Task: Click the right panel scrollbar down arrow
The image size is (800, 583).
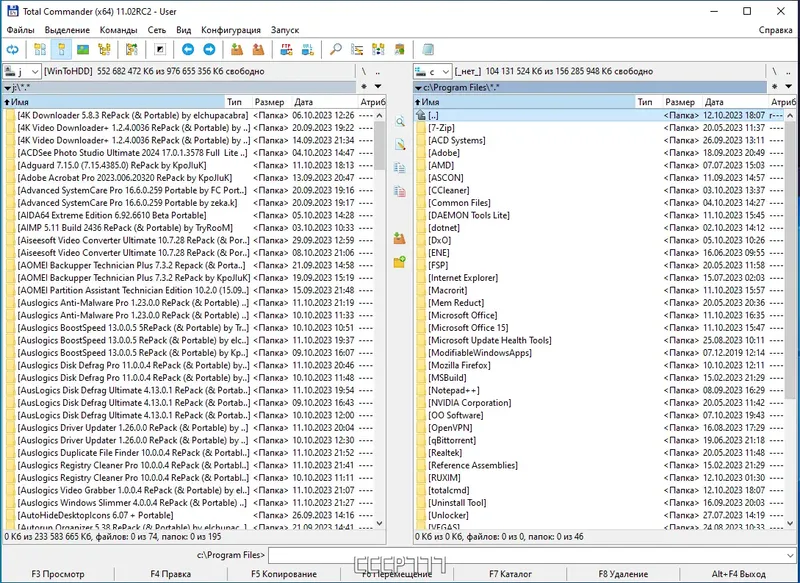Action: click(790, 523)
